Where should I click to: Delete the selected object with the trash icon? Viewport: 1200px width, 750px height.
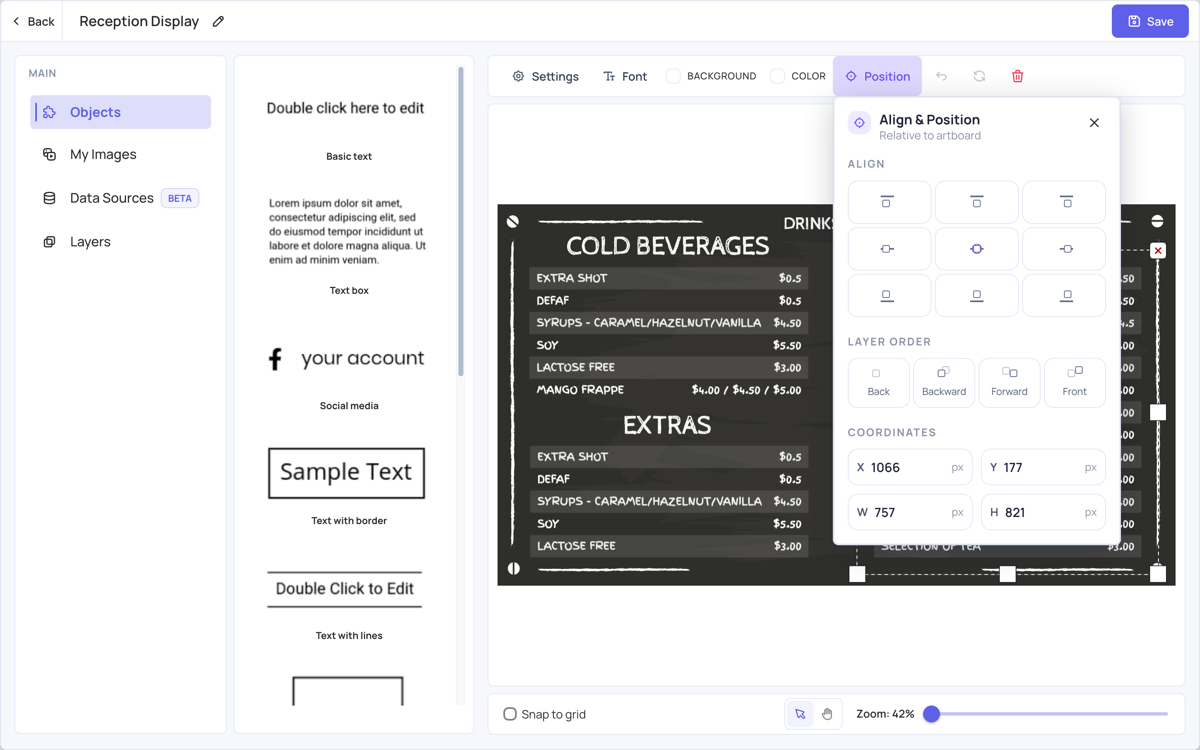click(x=1017, y=76)
